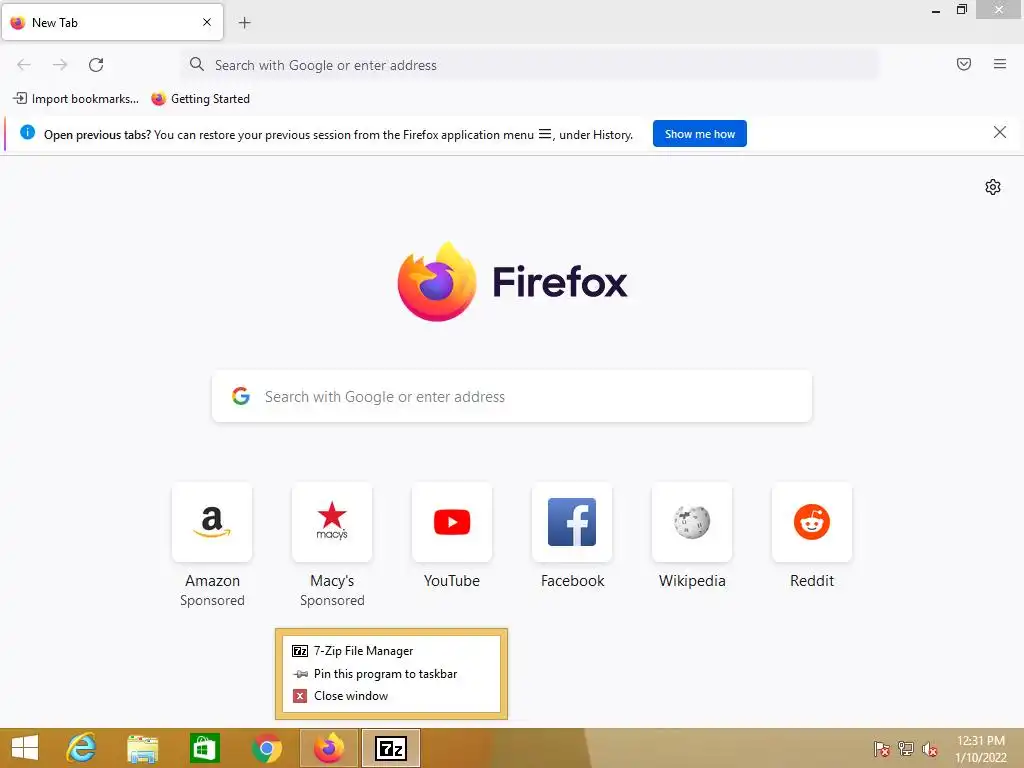Click the 7-Zip taskbar button
1024x768 pixels.
pyautogui.click(x=391, y=748)
